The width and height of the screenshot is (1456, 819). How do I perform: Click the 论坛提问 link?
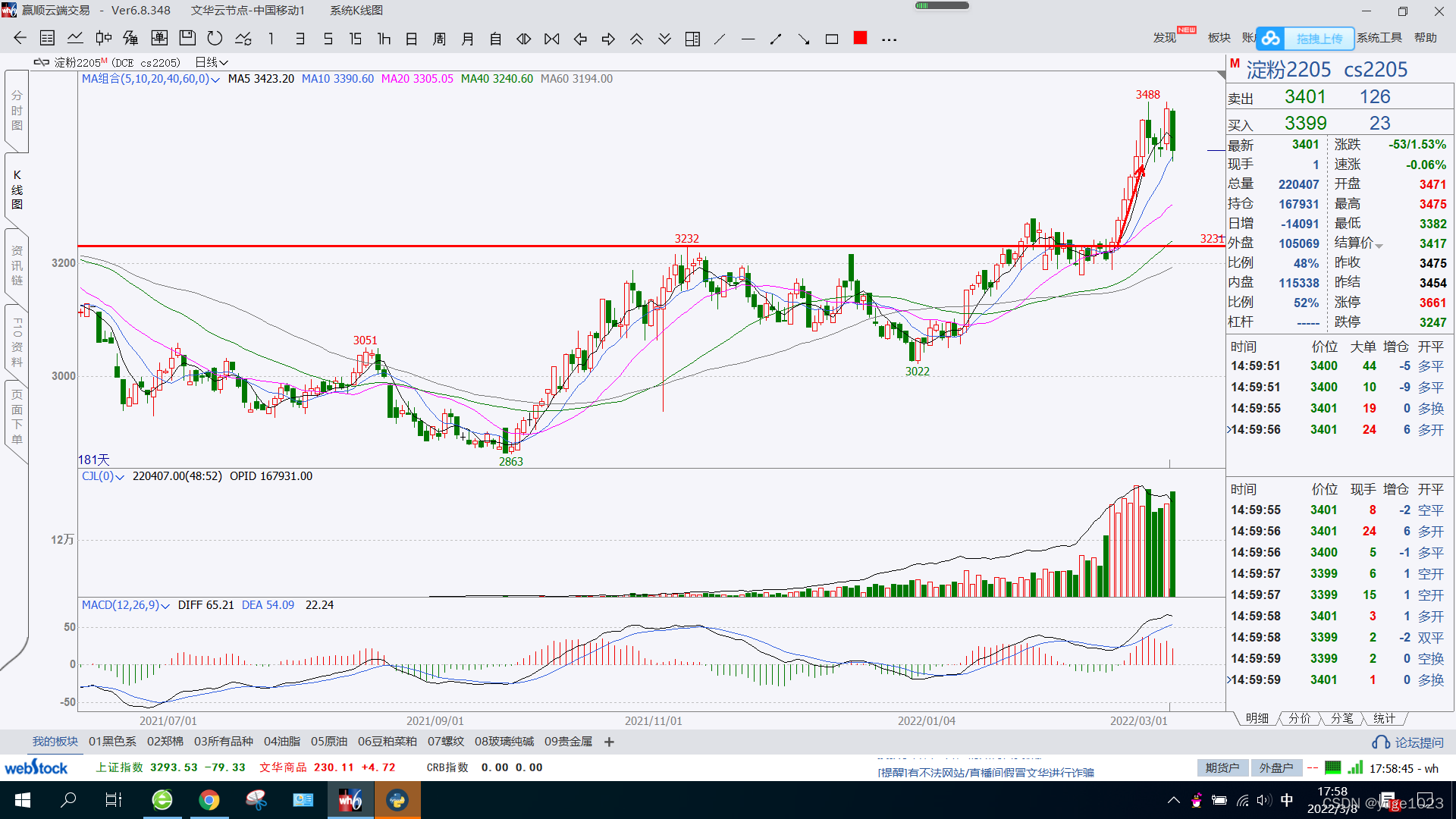coord(1408,742)
